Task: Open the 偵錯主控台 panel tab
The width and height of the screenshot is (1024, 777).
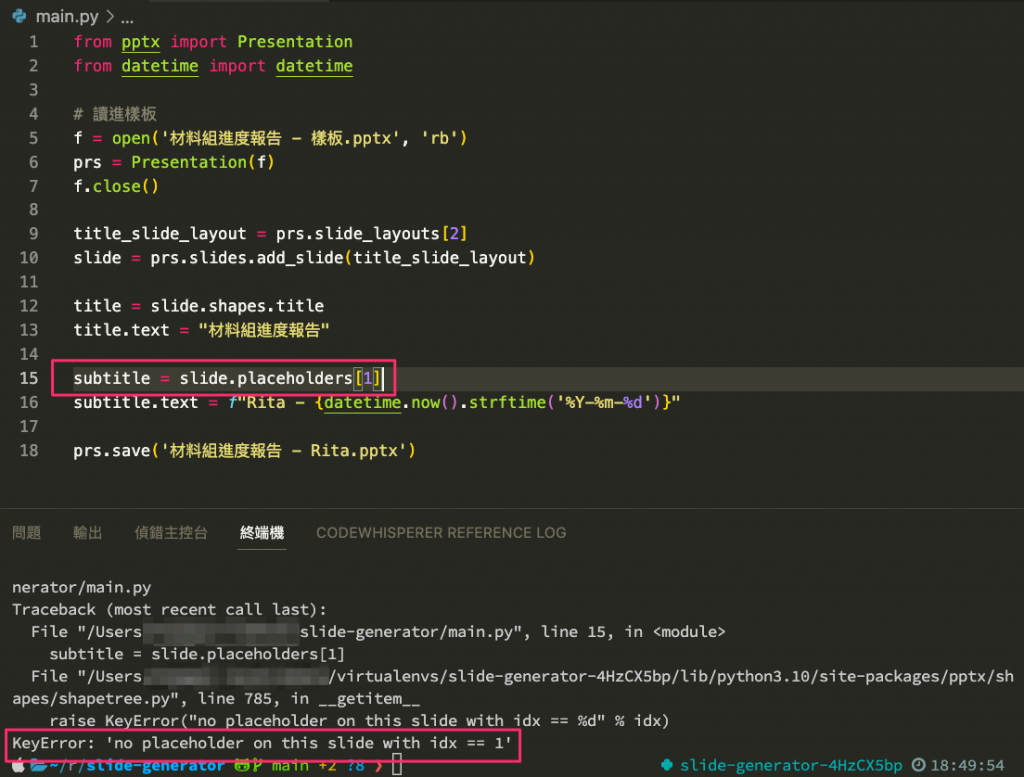Action: (x=171, y=533)
